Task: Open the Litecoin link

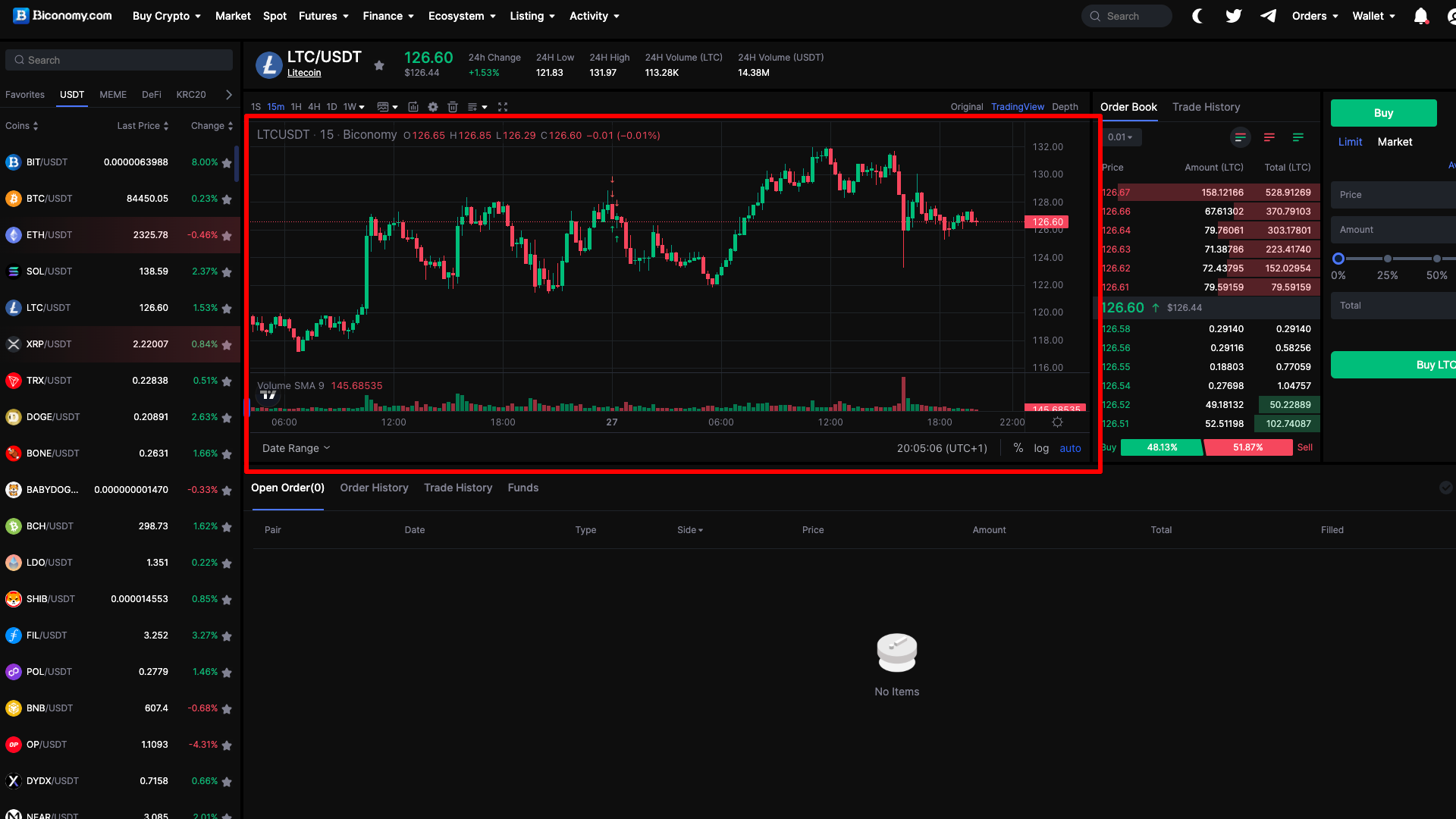Action: click(x=304, y=73)
